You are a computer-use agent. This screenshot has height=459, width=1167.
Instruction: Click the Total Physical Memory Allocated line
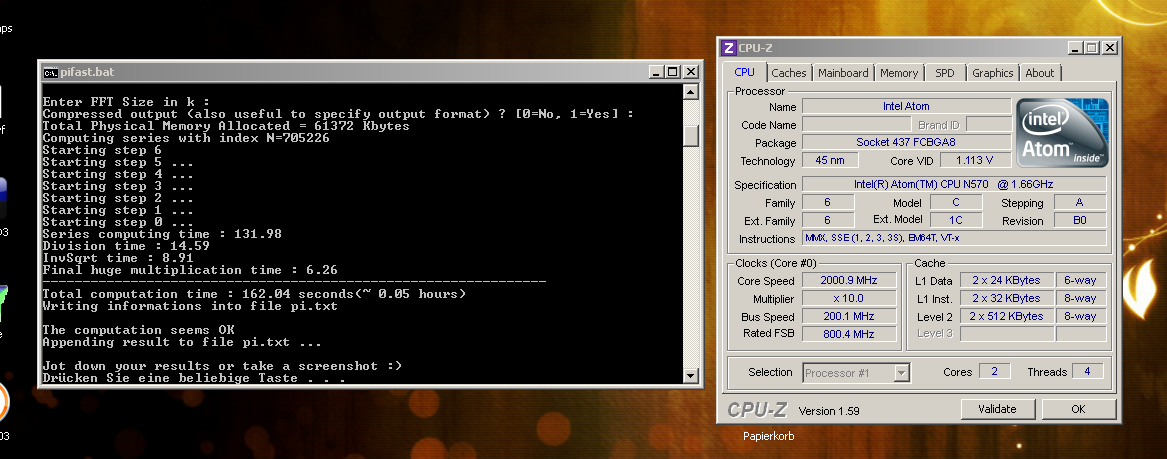click(x=226, y=126)
